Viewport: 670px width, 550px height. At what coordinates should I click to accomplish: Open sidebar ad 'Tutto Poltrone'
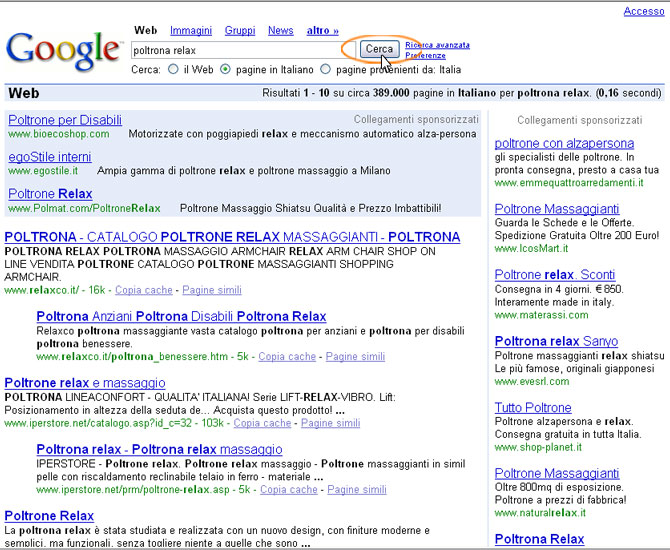click(533, 408)
